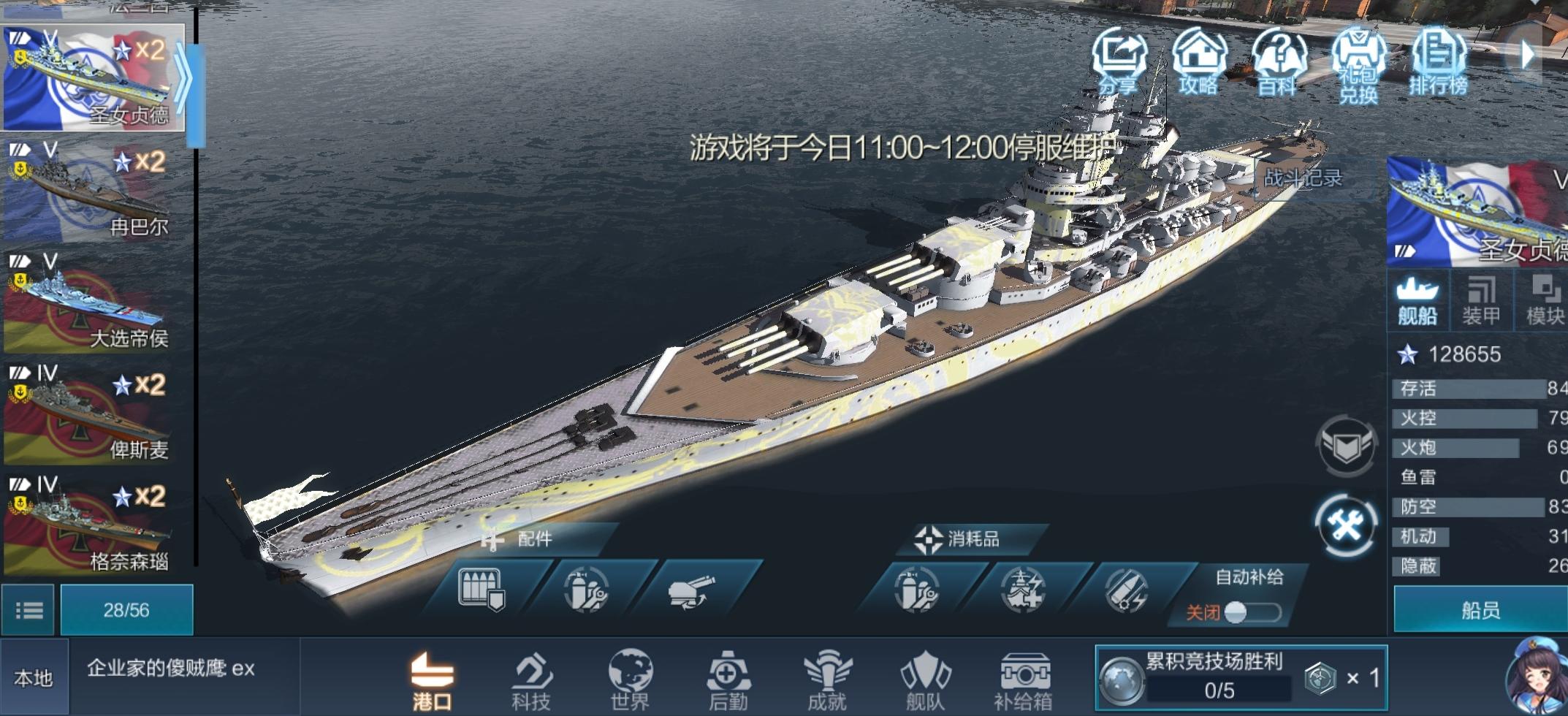1568x716 pixels.
Task: Open the 战斗记录 battle record button
Action: click(x=1304, y=178)
